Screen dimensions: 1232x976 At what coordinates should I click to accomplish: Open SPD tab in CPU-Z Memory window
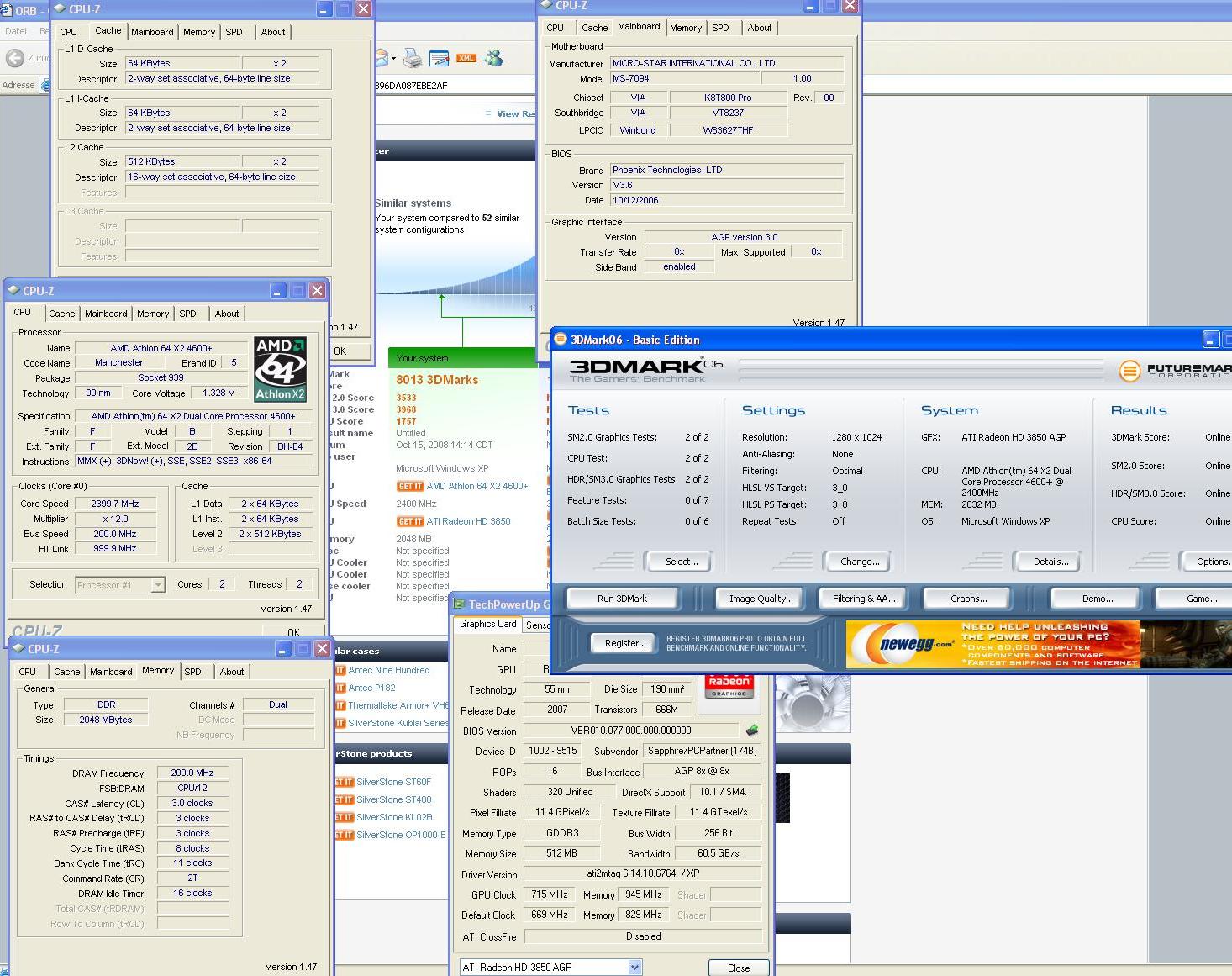193,672
